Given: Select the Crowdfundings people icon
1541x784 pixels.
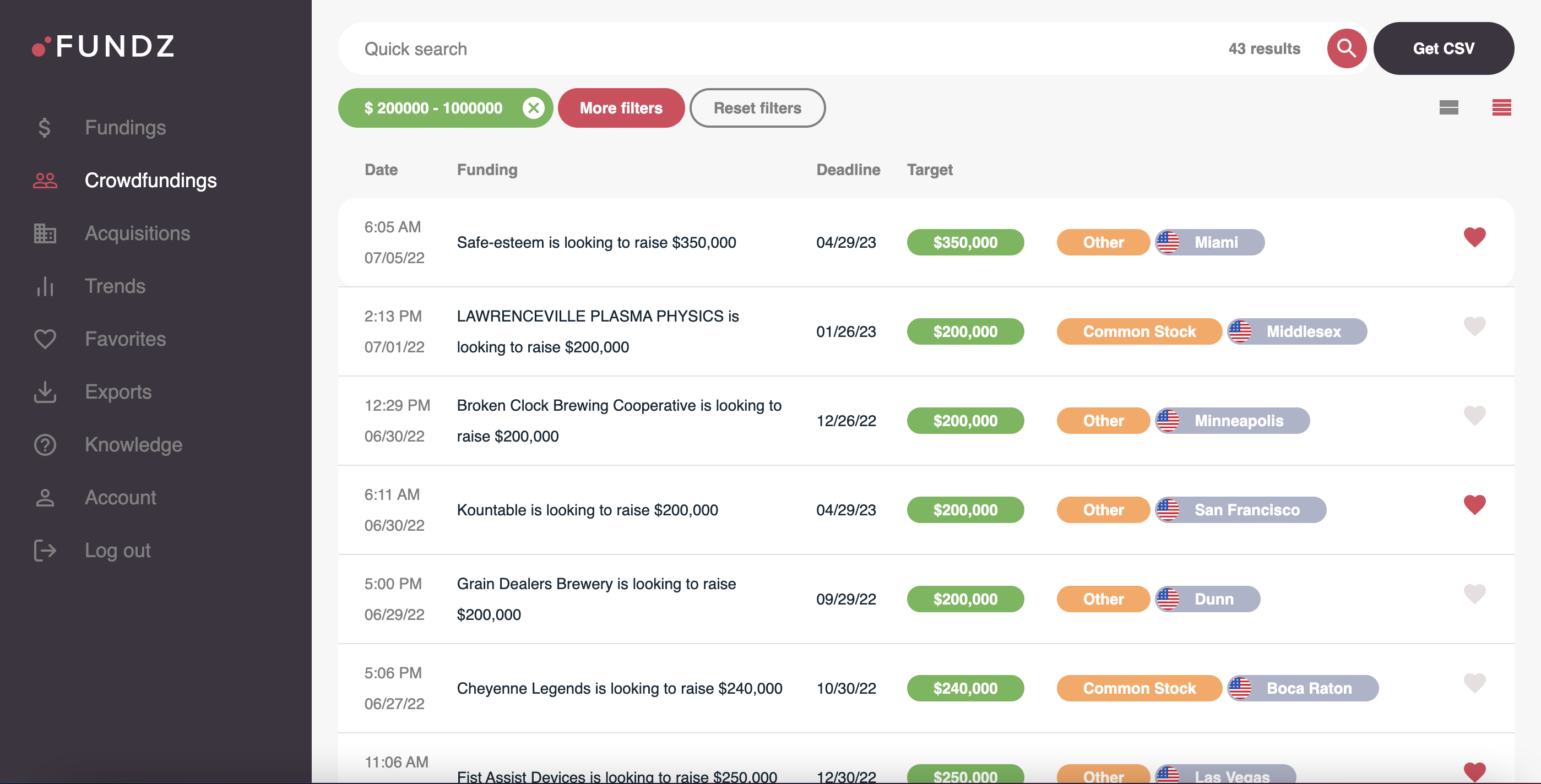Looking at the screenshot, I should click(44, 180).
